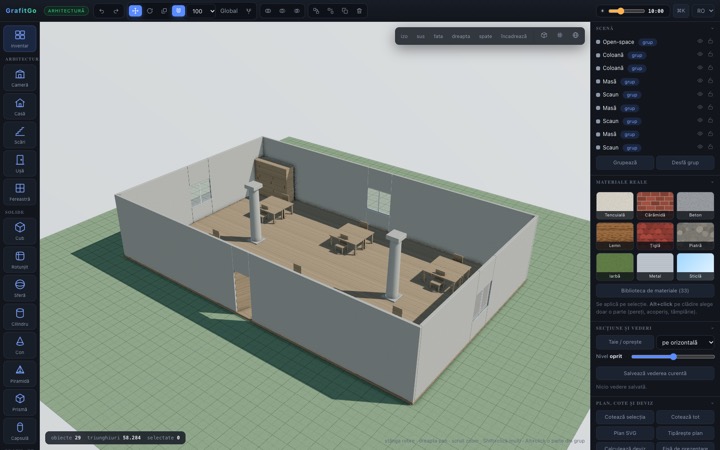720x450 pixels.
Task: Add a Rotunjit rounded box
Action: 20,259
